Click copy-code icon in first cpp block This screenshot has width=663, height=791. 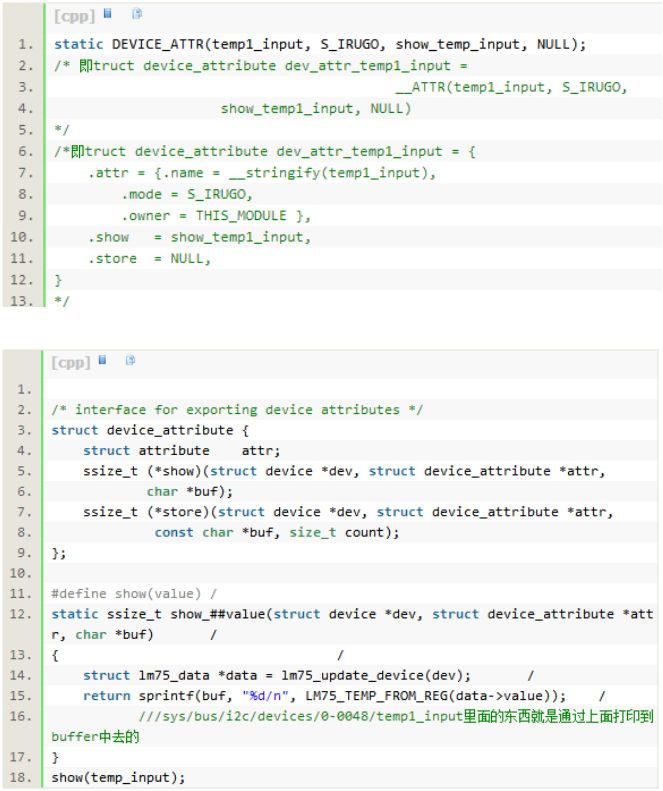coord(137,14)
